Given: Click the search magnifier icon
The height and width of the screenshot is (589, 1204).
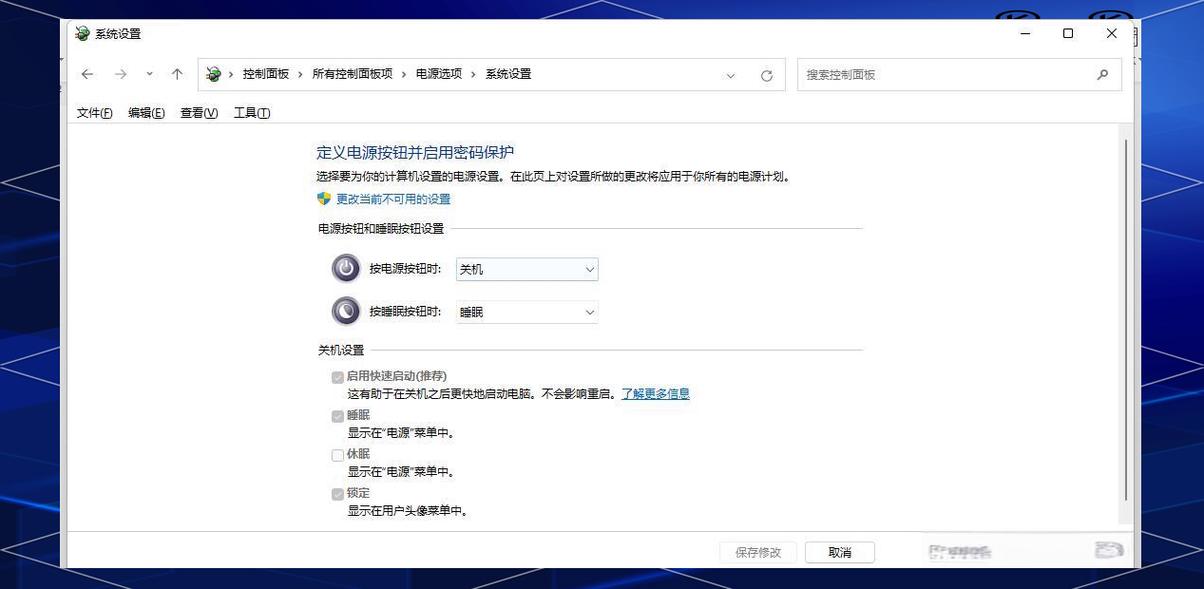Looking at the screenshot, I should (1102, 74).
